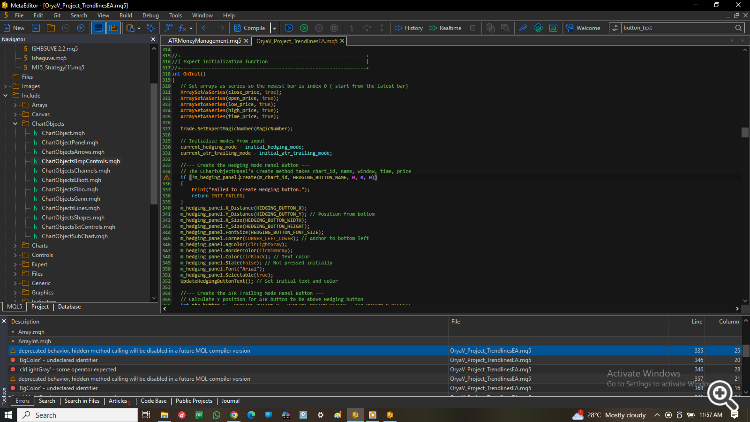Open the dropdown arrow beside the find-in-files icon
This screenshot has width=750, height=422.
pos(139,28)
